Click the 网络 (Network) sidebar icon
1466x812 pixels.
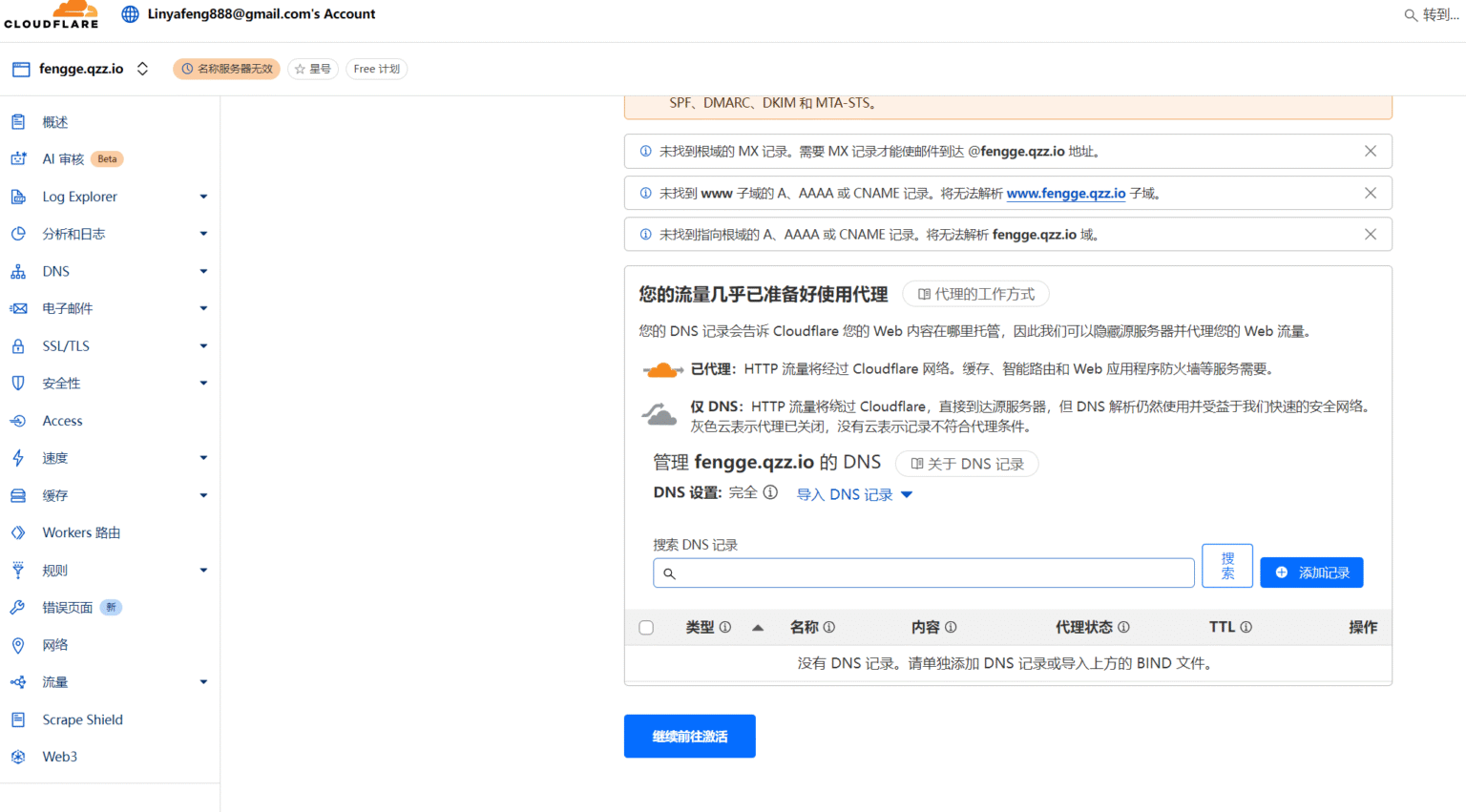(21, 644)
